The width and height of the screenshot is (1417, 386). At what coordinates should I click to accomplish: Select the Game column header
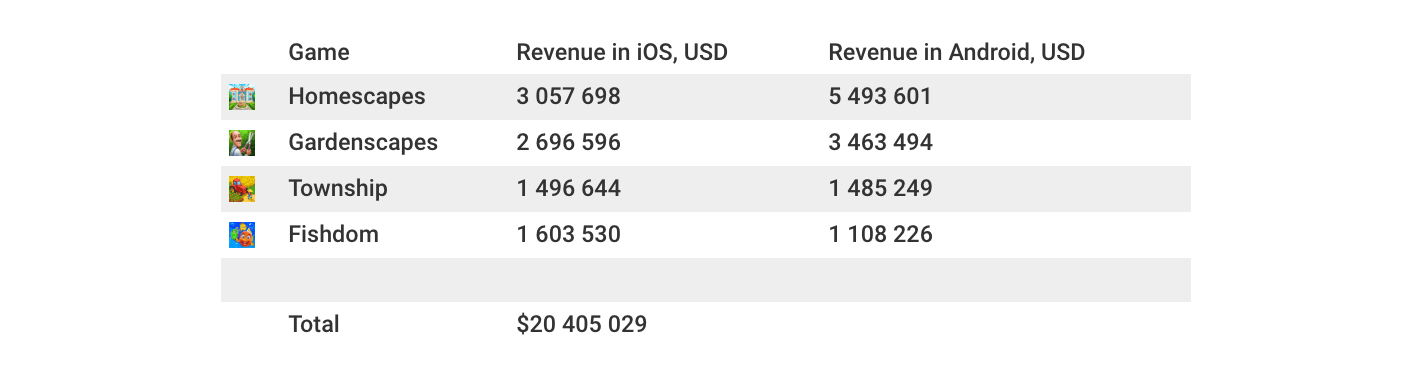319,52
